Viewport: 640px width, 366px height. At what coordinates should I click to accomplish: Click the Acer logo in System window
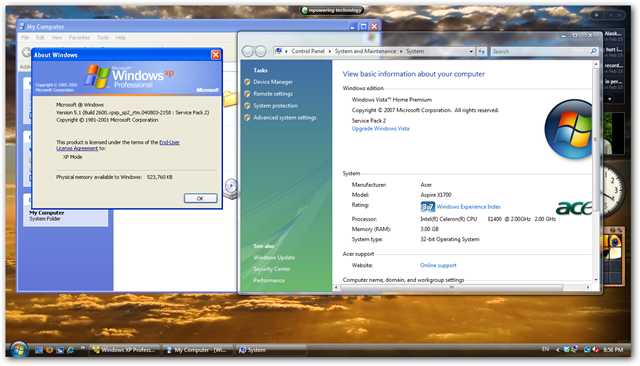[x=574, y=208]
